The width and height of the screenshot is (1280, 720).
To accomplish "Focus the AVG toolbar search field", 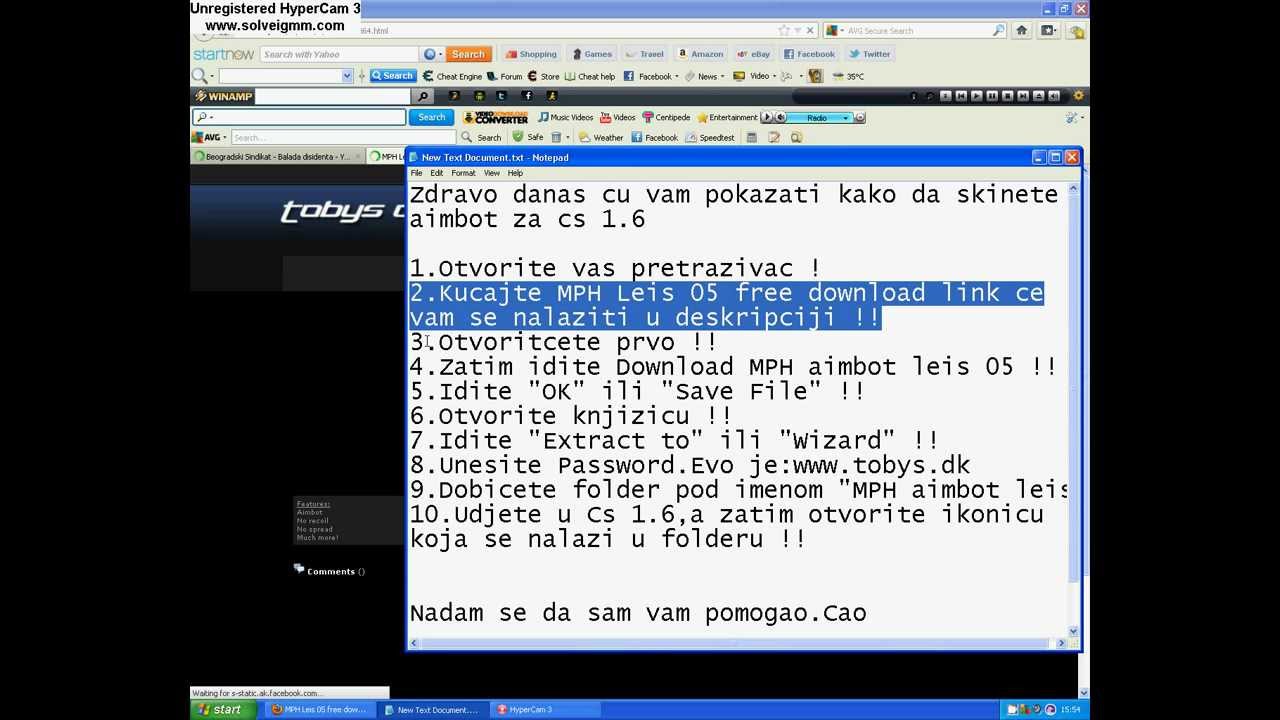I will (343, 137).
